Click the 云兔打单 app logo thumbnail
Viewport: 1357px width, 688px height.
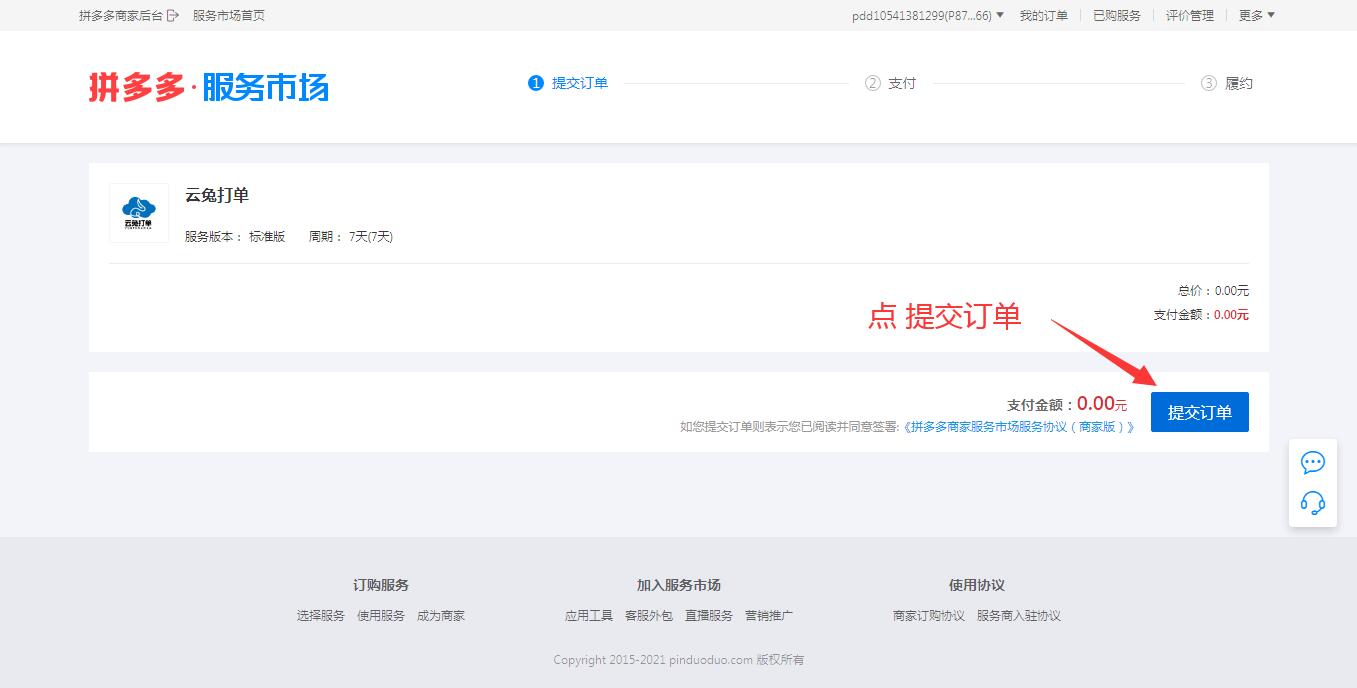point(139,213)
